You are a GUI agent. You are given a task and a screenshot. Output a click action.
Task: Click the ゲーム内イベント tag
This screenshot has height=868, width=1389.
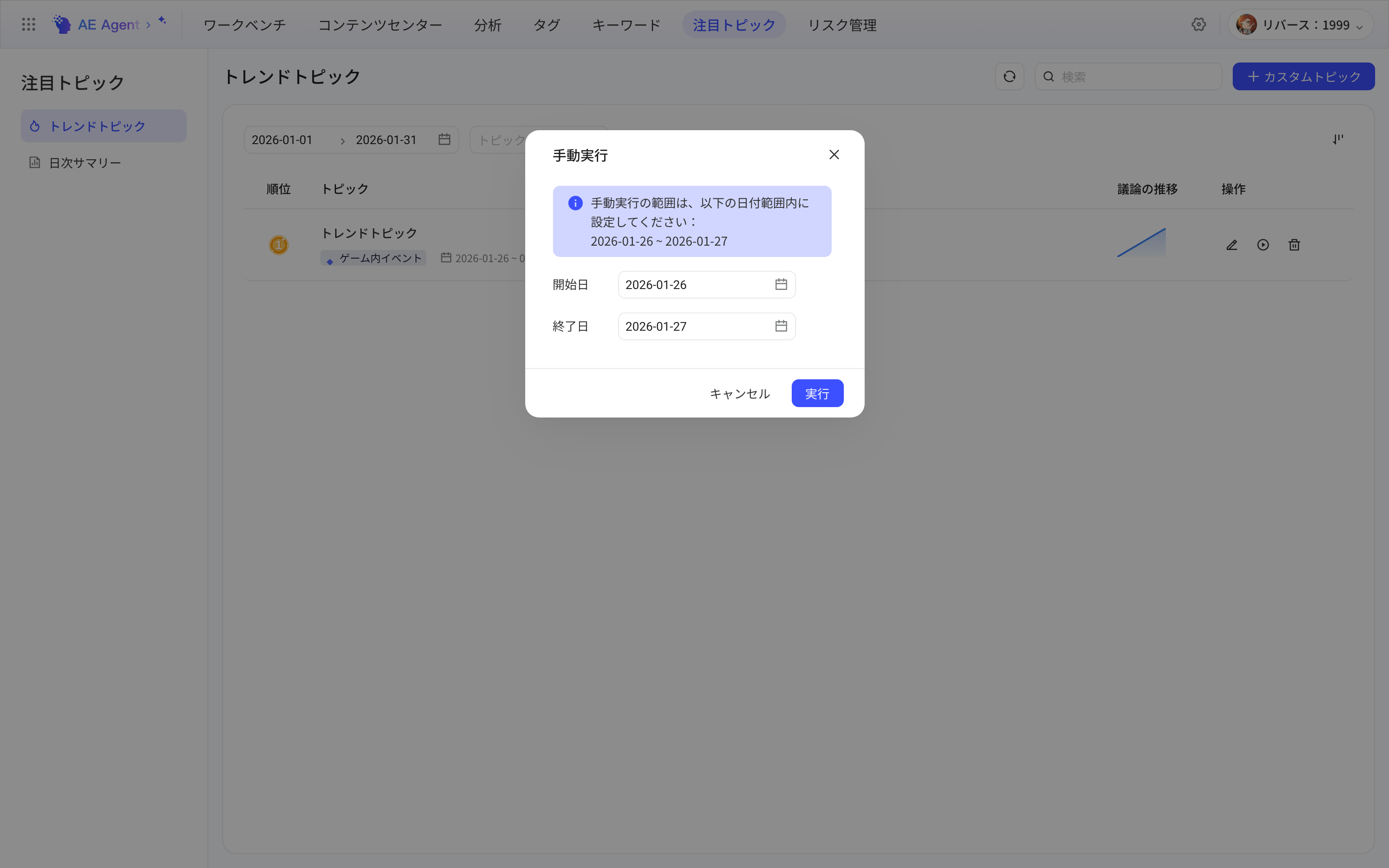(373, 258)
